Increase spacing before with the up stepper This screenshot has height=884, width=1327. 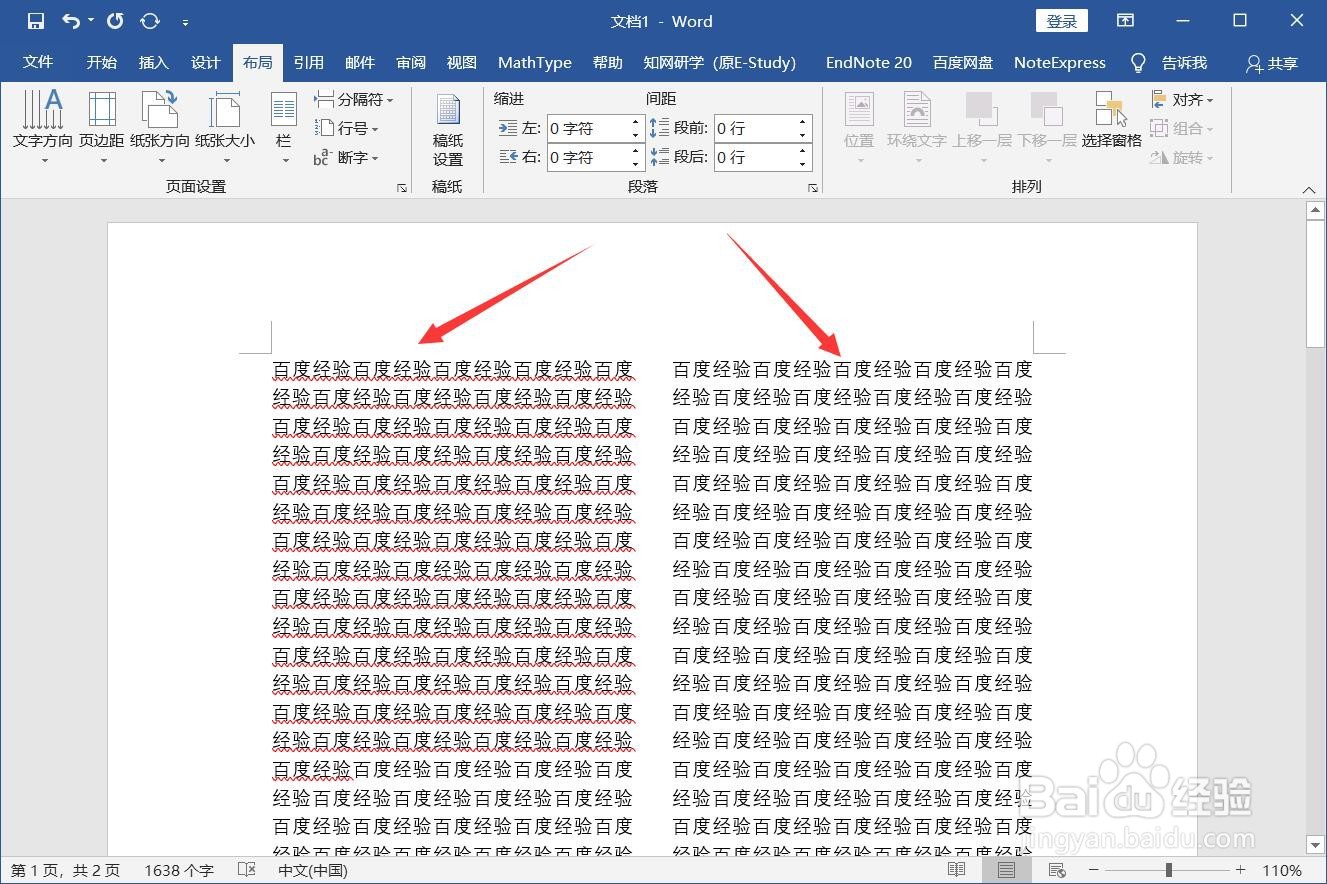803,122
